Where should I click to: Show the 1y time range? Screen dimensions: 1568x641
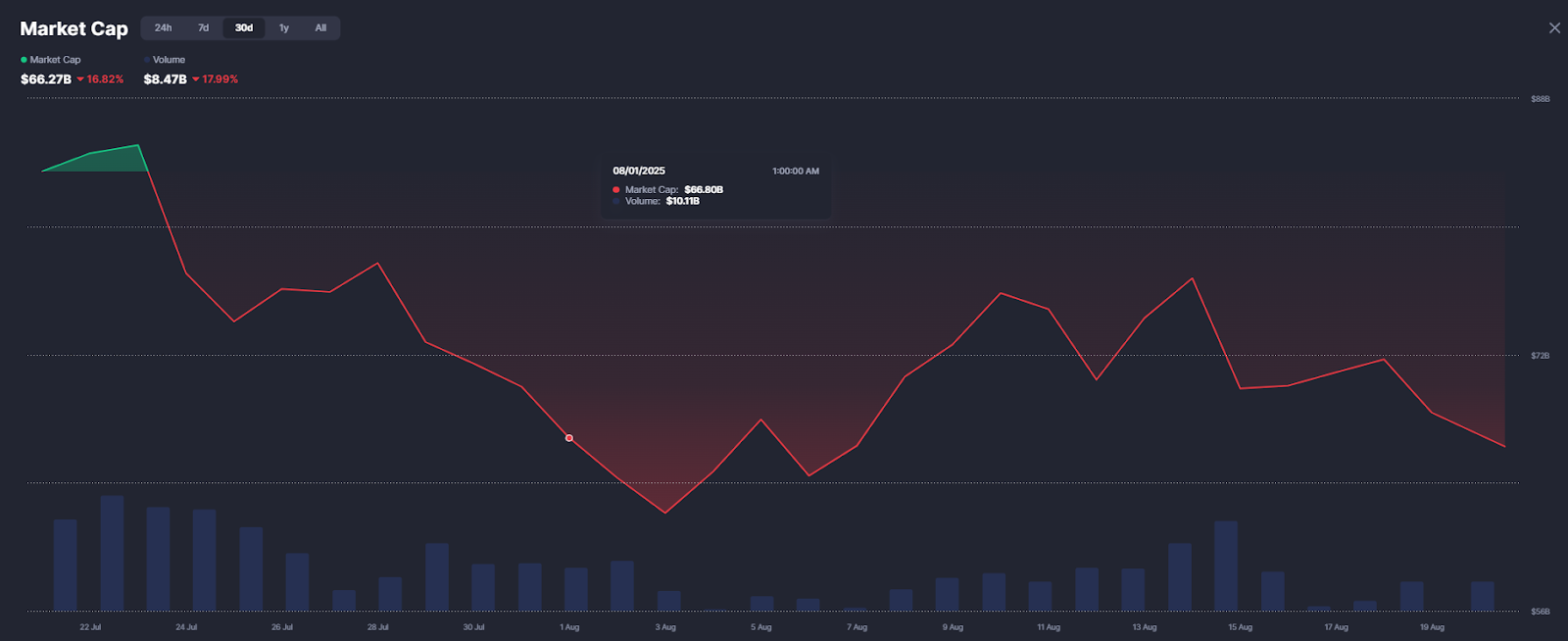[x=284, y=28]
